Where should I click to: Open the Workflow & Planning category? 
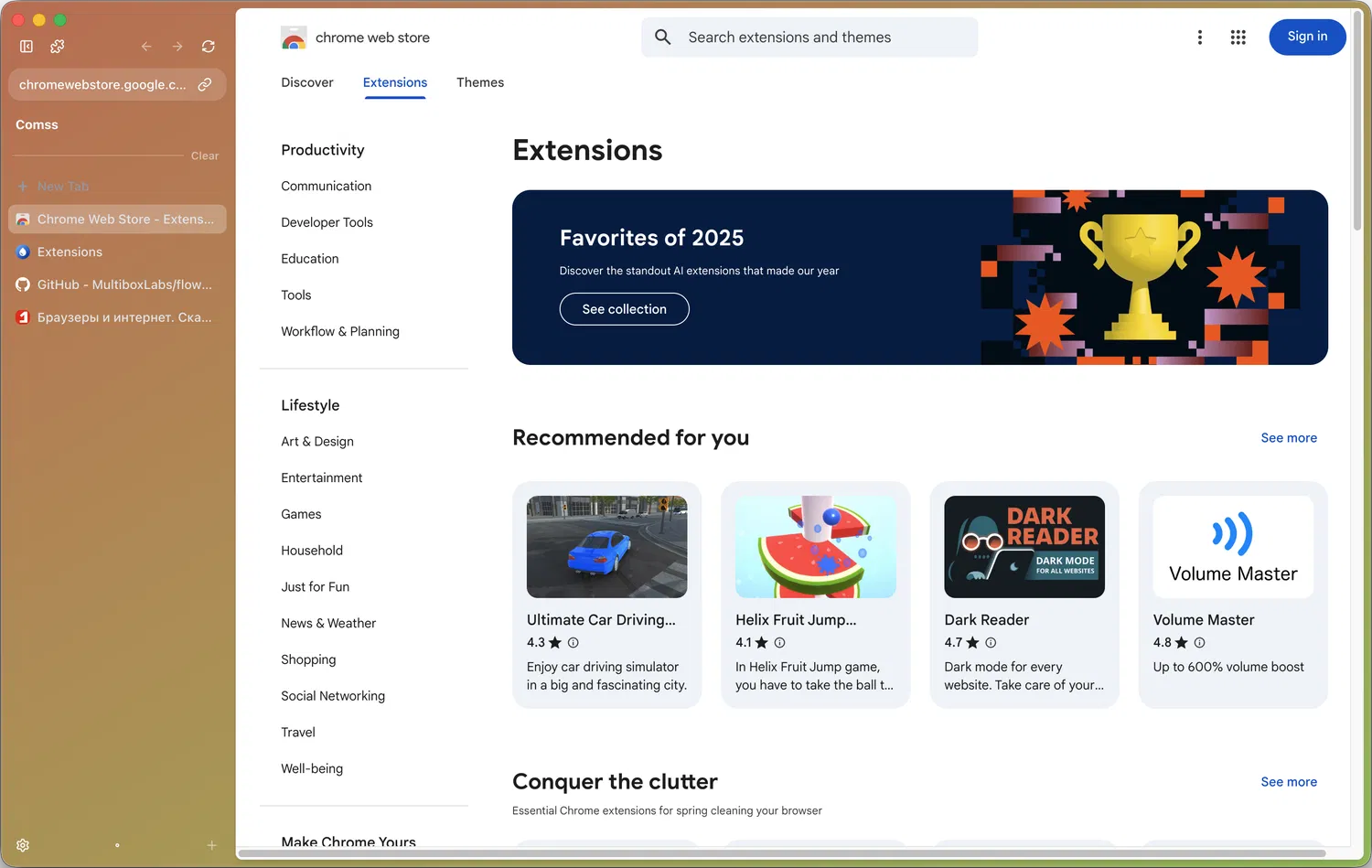coord(340,331)
